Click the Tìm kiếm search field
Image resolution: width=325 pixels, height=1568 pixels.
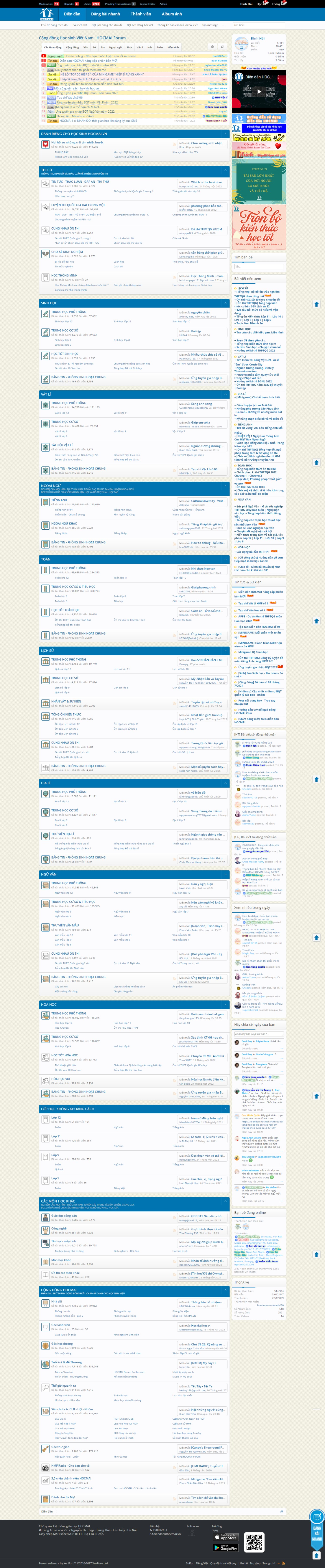[259, 25]
